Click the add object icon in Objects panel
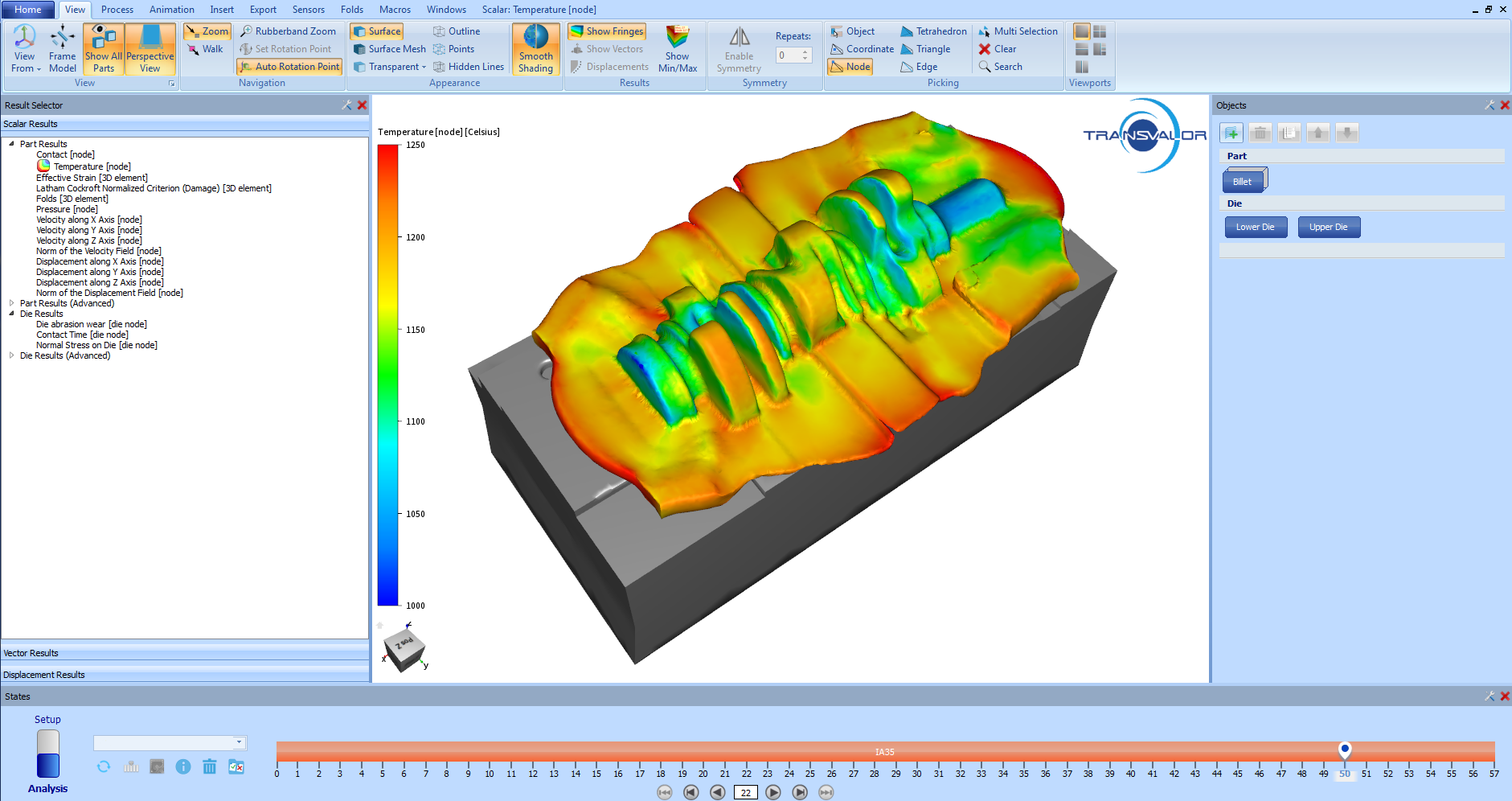 [1231, 133]
